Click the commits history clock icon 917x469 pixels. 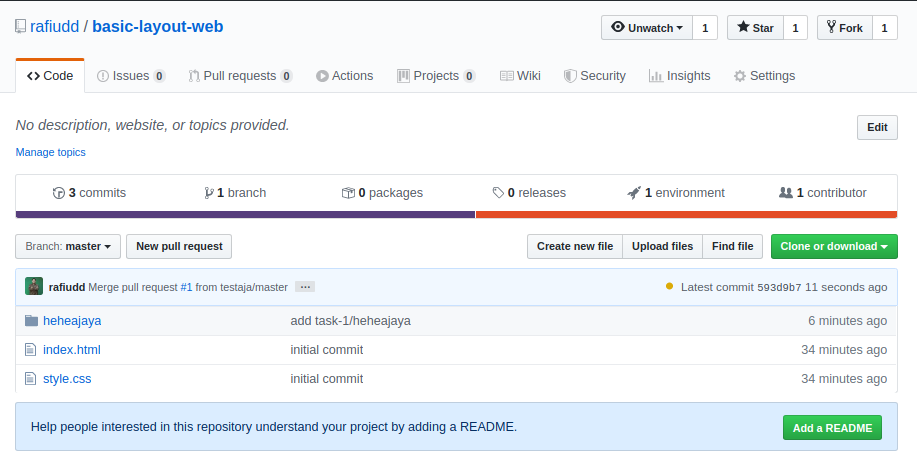(58, 193)
